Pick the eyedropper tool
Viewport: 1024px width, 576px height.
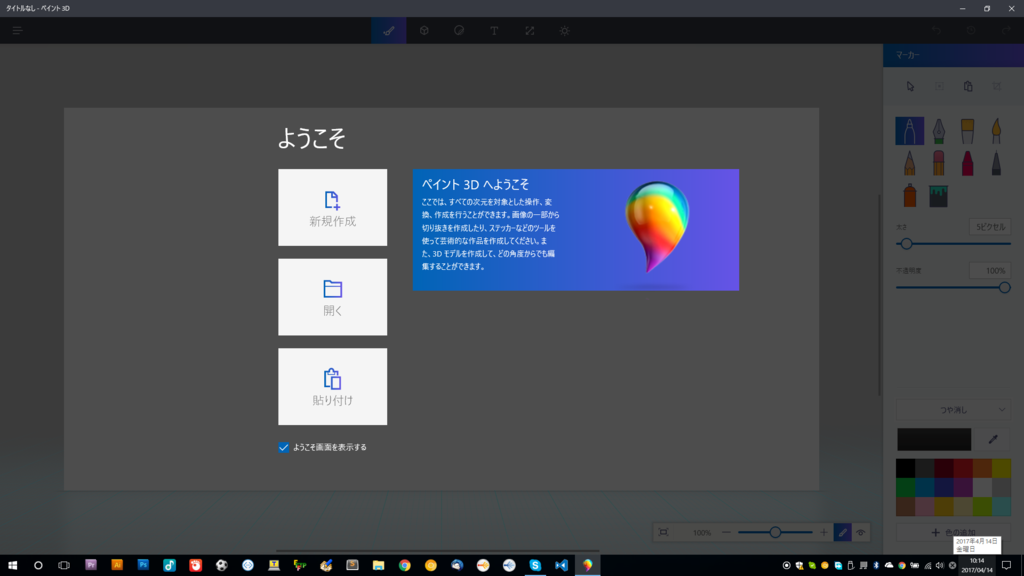993,440
